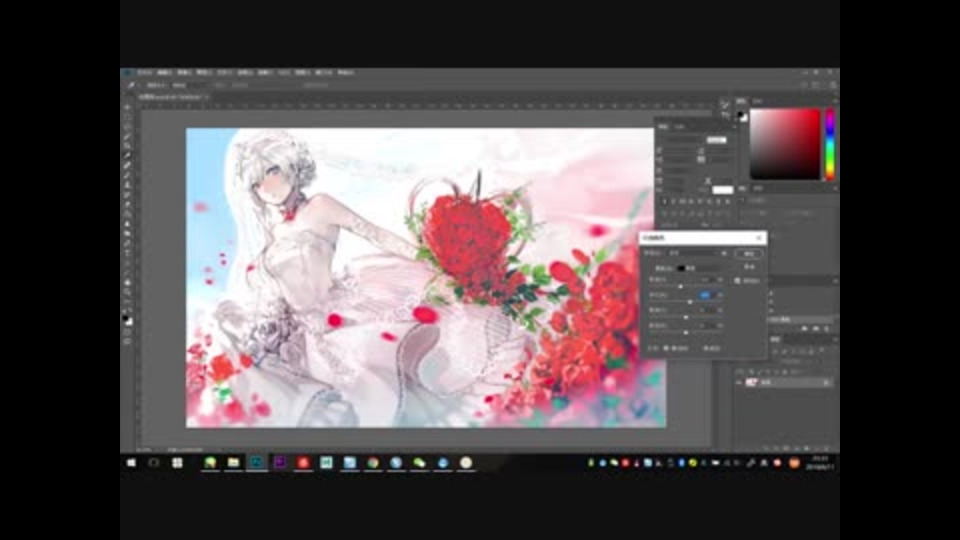Open the Layer menu
The height and width of the screenshot is (540, 960).
[x=204, y=73]
